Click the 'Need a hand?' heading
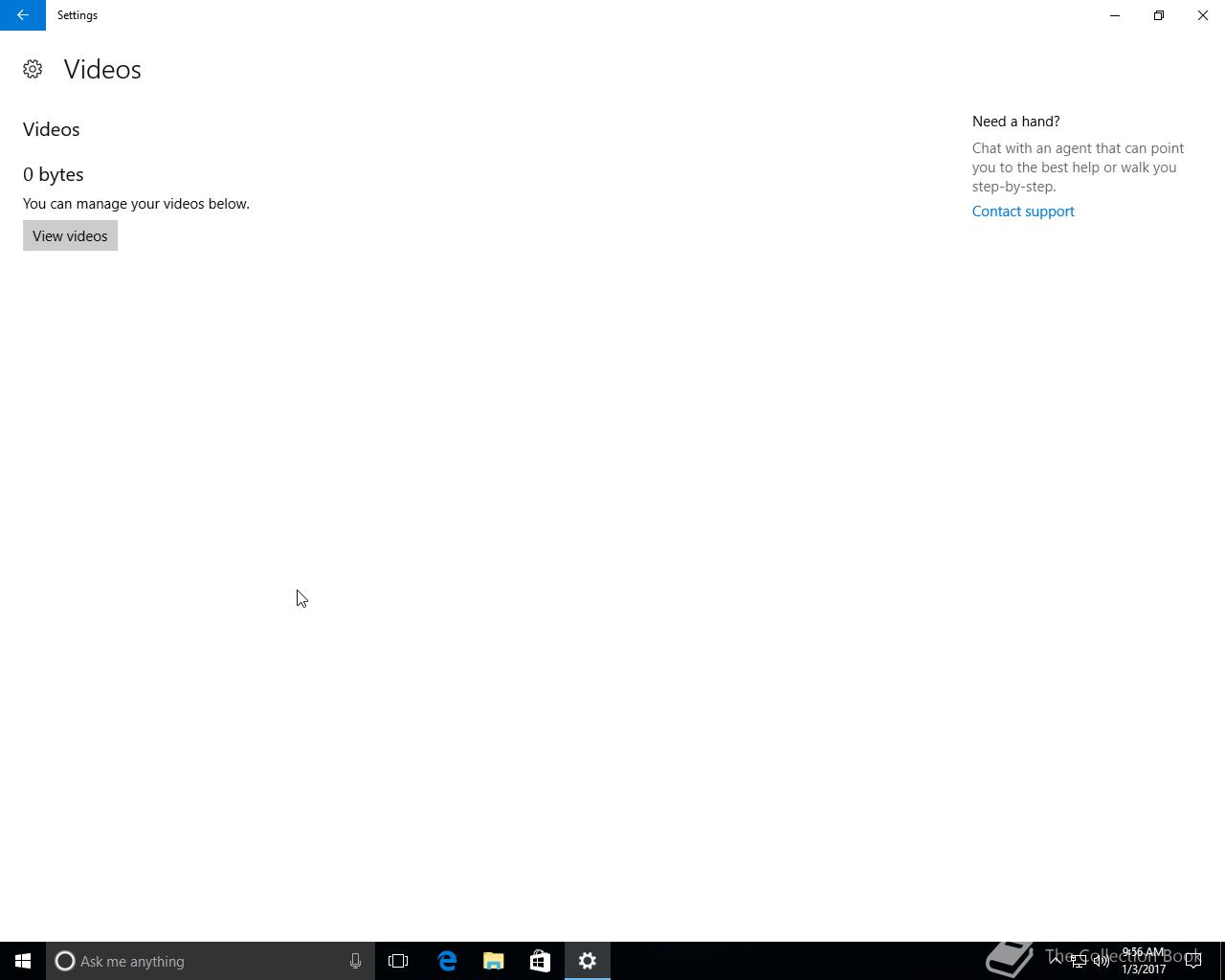The width and height of the screenshot is (1225, 980). [x=1015, y=122]
